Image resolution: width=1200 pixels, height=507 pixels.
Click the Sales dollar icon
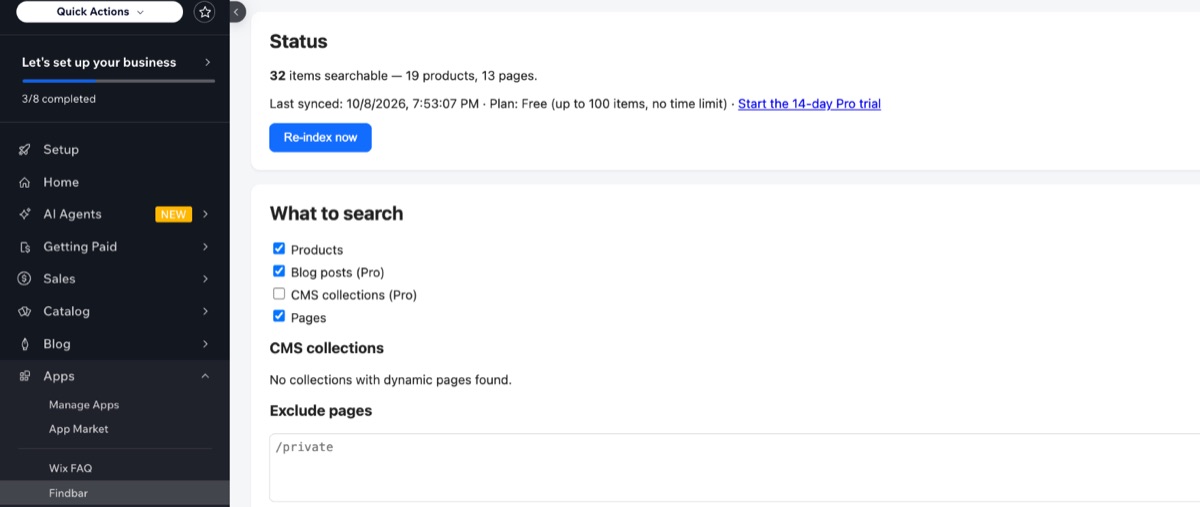[x=24, y=279]
